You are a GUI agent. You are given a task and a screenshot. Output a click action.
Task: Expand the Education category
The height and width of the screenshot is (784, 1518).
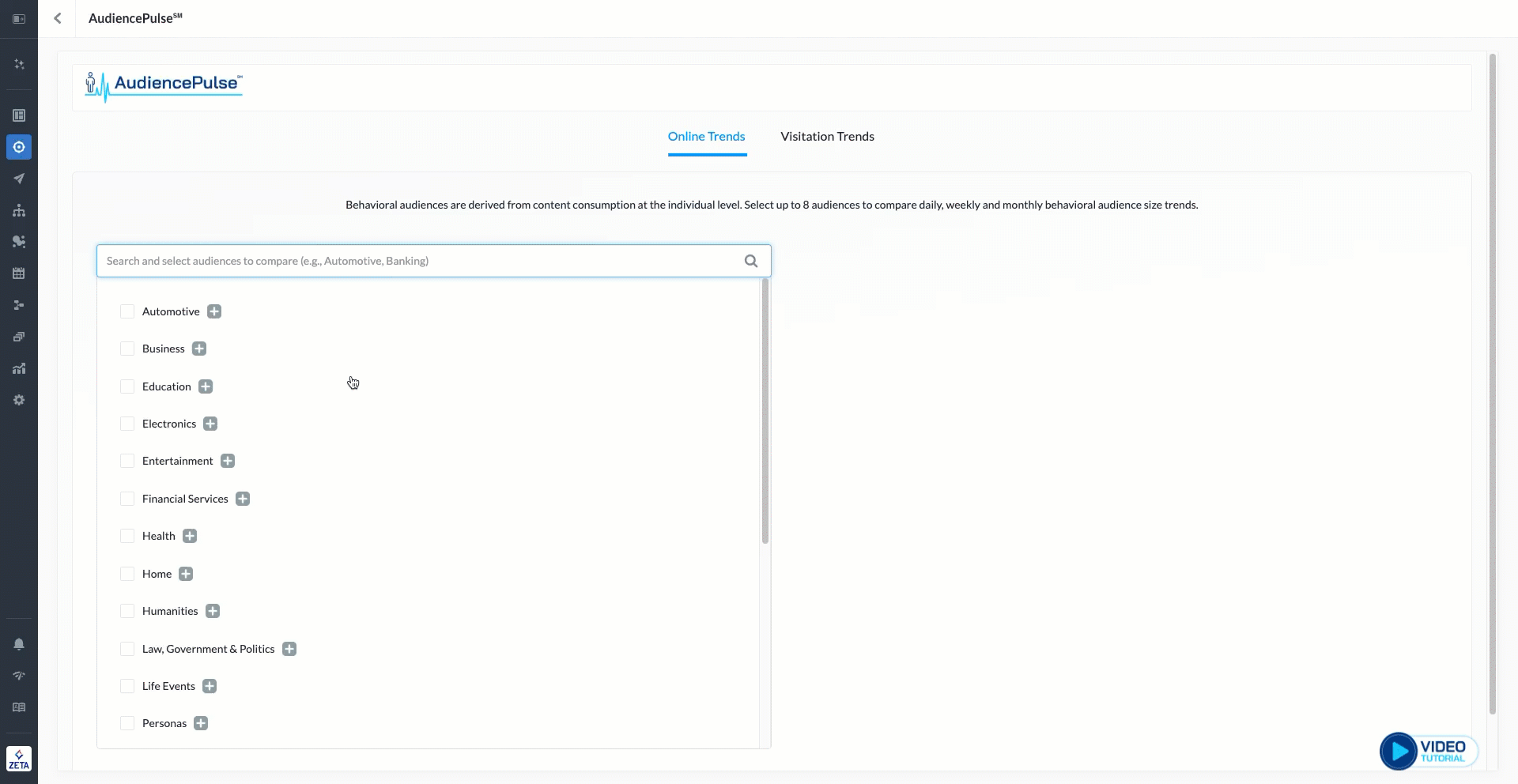(x=206, y=386)
